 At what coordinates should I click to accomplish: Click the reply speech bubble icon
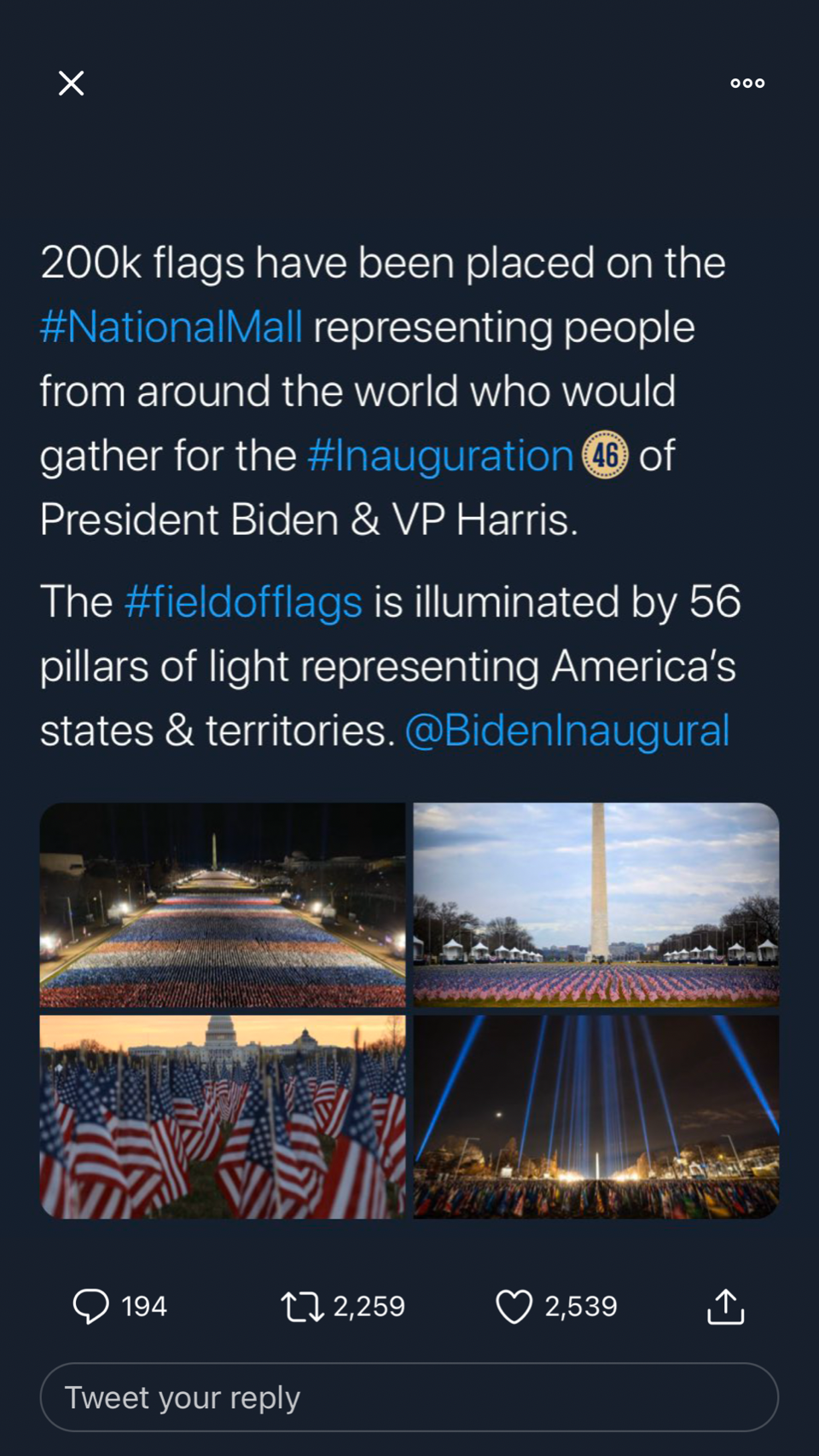90,1306
